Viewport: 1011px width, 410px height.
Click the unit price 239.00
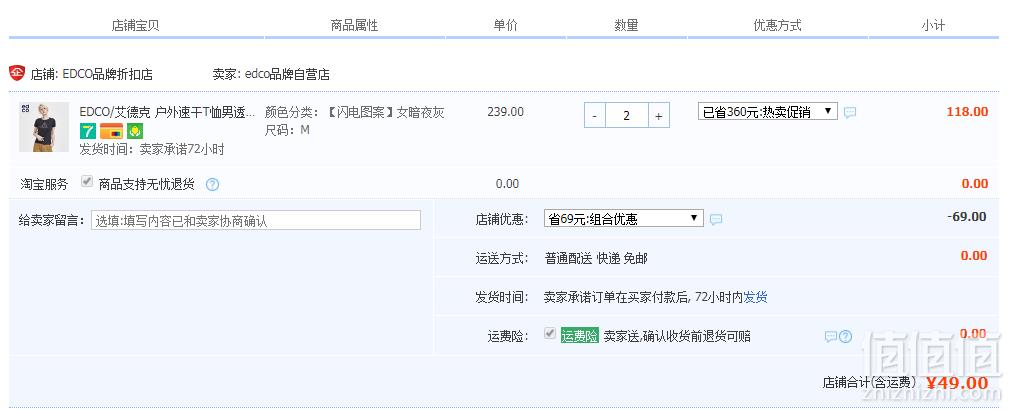point(506,112)
